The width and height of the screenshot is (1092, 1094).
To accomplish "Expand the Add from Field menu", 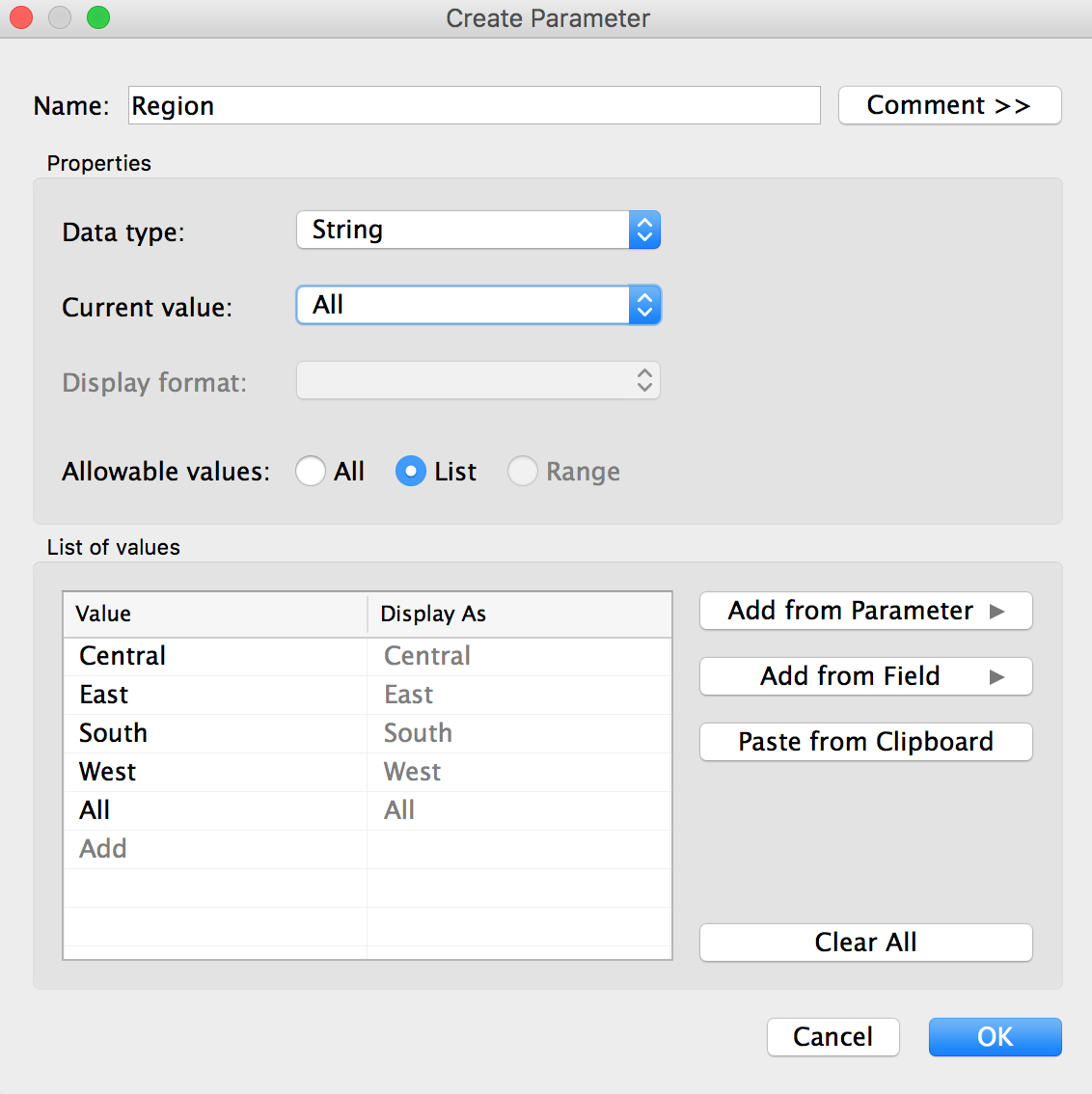I will 865,676.
